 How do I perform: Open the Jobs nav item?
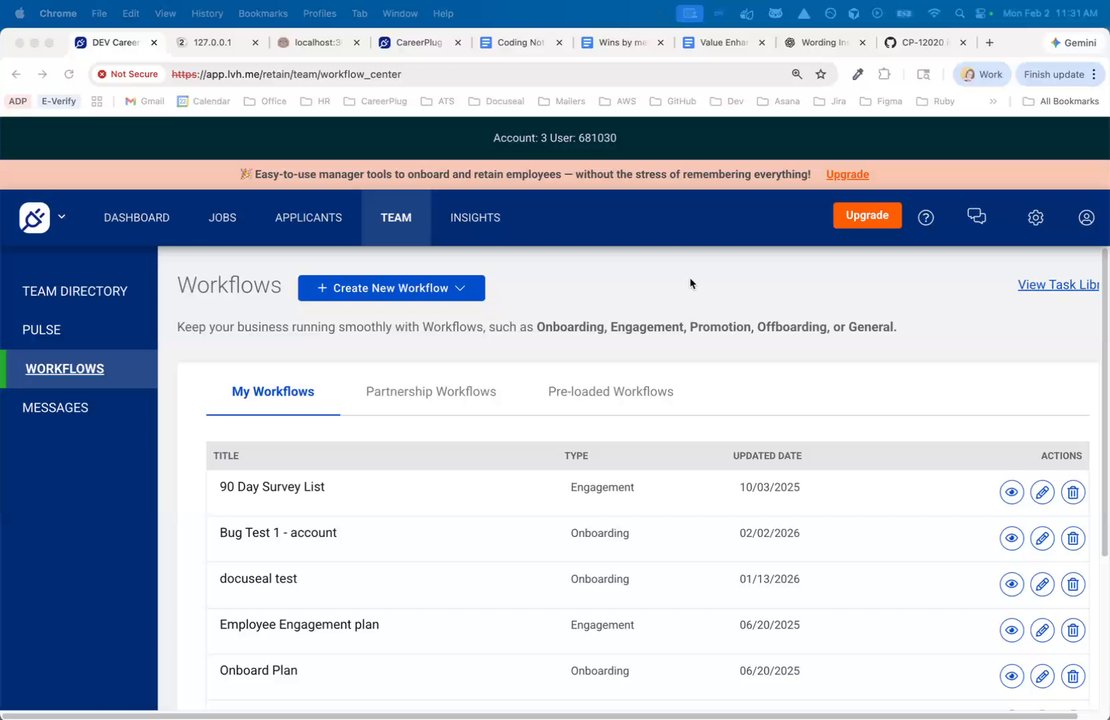222,217
